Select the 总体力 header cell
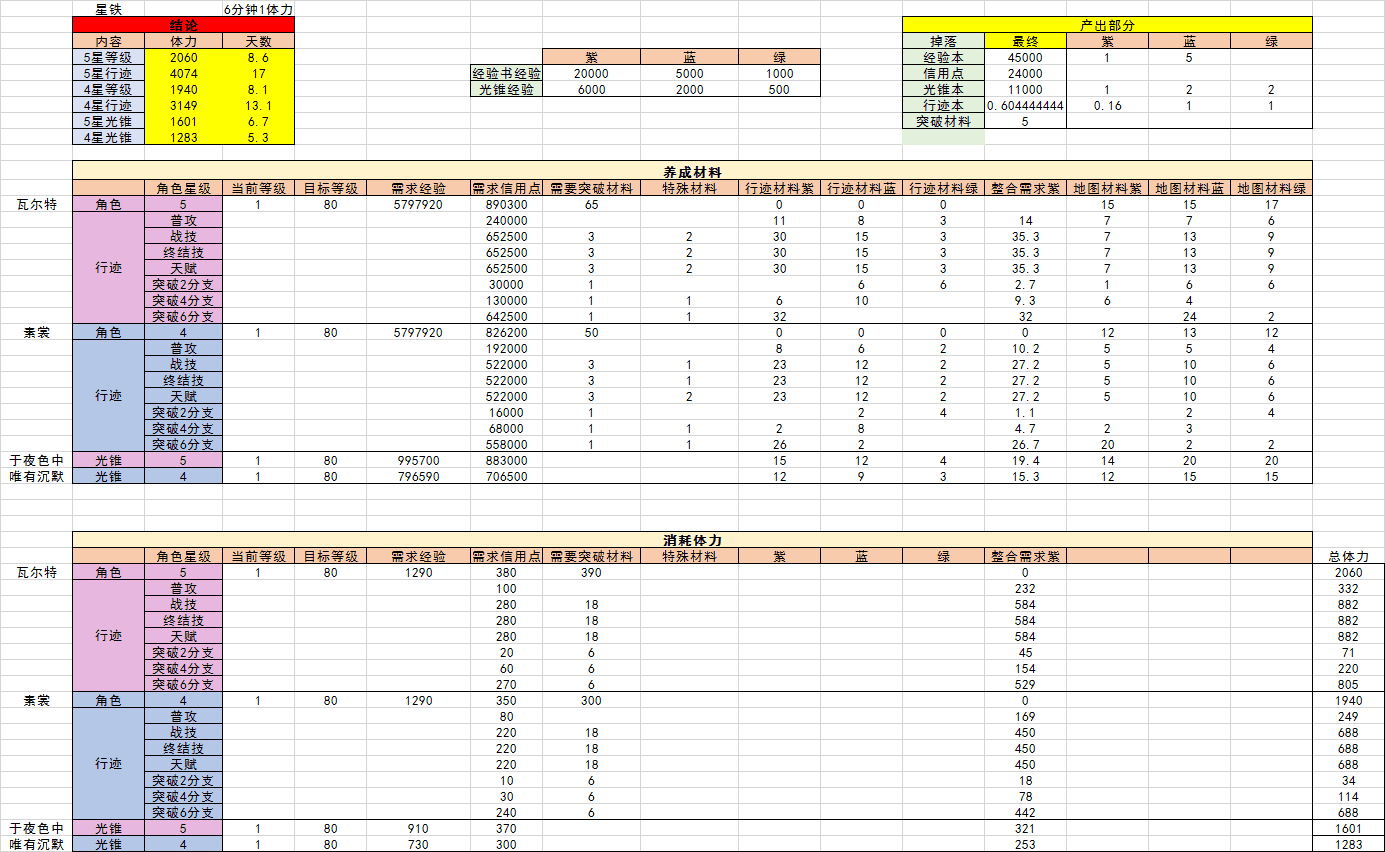 1348,556
